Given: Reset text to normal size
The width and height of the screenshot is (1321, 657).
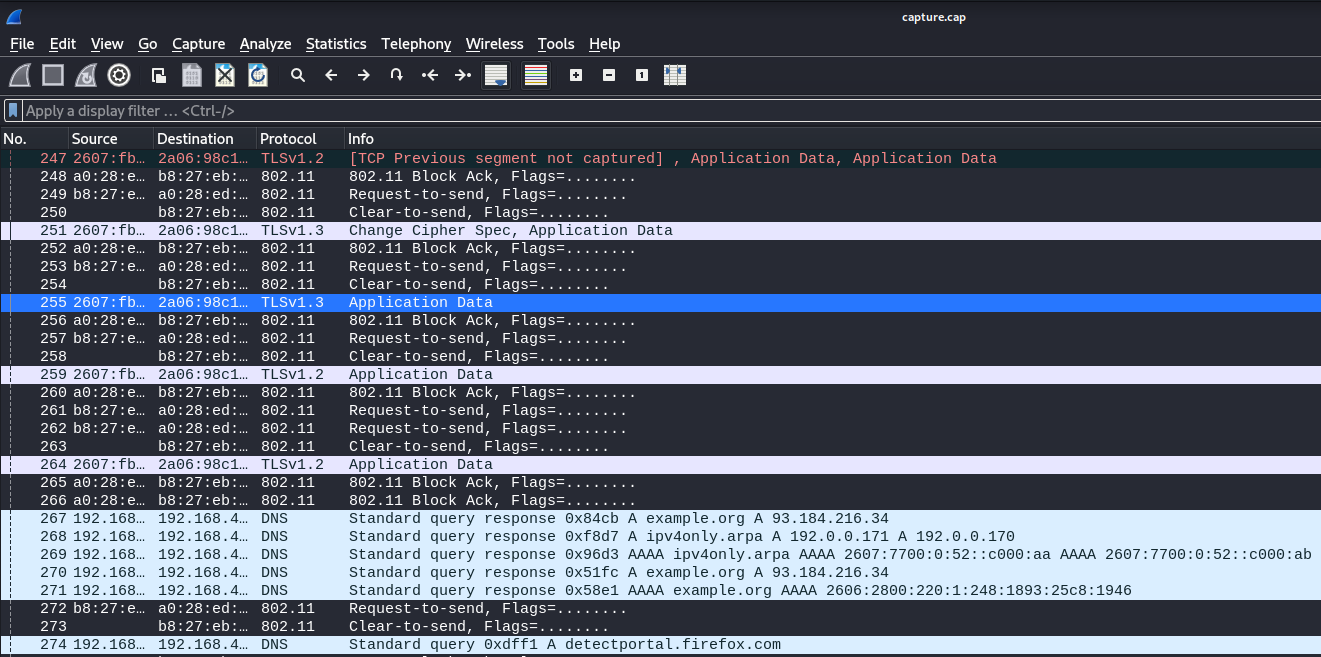Looking at the screenshot, I should [642, 75].
